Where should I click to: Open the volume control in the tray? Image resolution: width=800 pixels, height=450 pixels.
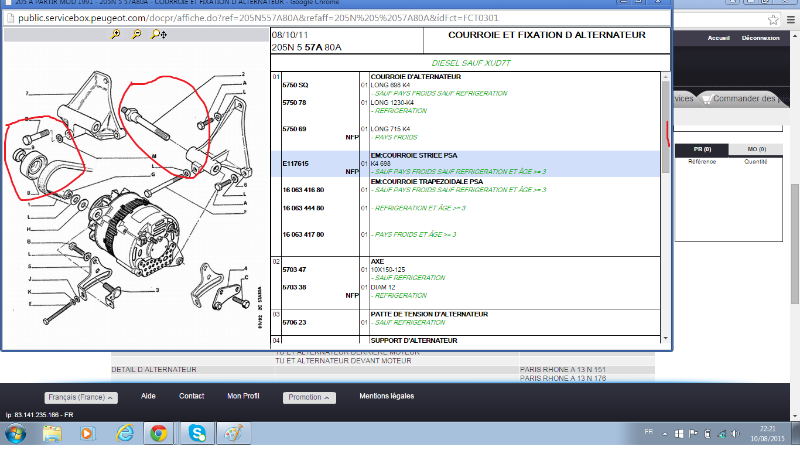tap(735, 434)
